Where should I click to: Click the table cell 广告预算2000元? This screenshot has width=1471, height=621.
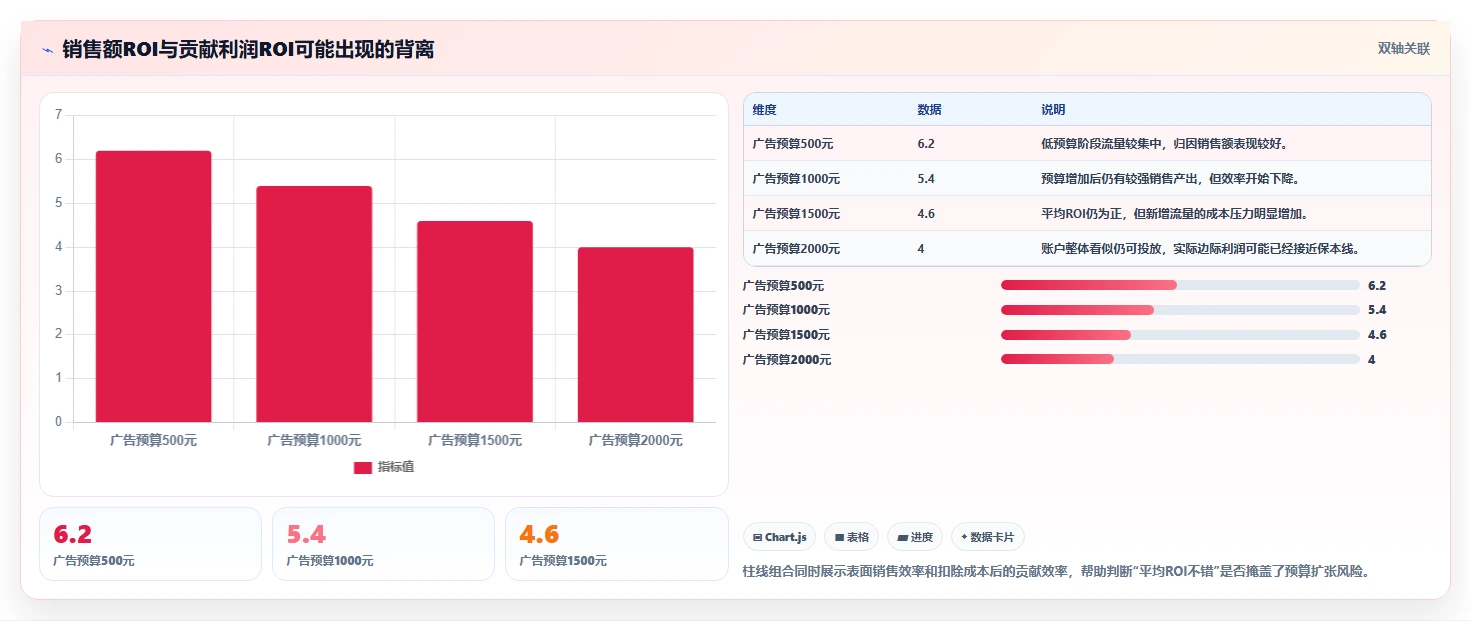(x=796, y=249)
